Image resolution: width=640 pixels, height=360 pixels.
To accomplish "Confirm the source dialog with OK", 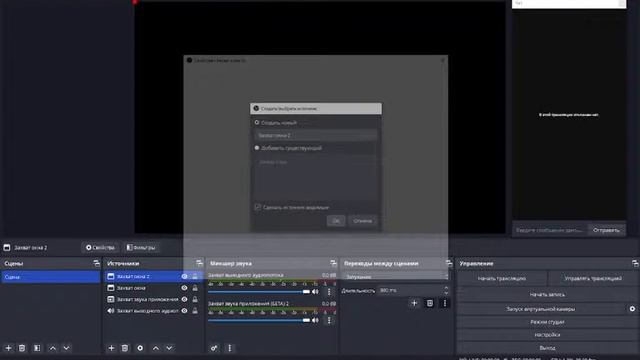I will [x=336, y=221].
